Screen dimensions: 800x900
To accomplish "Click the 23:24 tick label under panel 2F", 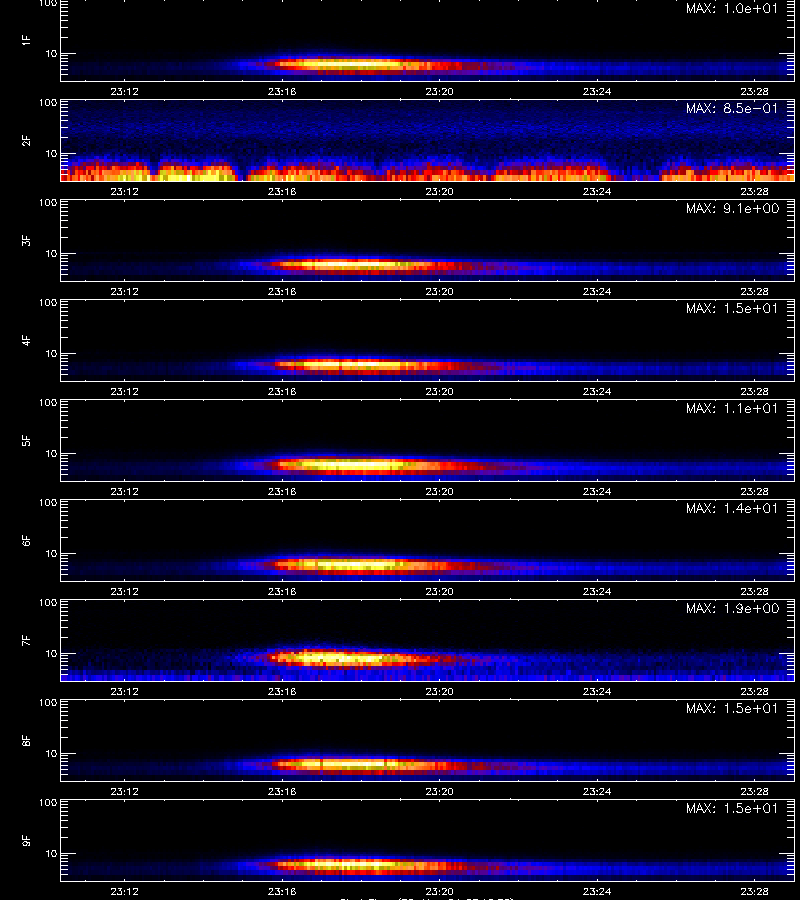I will click(x=597, y=191).
